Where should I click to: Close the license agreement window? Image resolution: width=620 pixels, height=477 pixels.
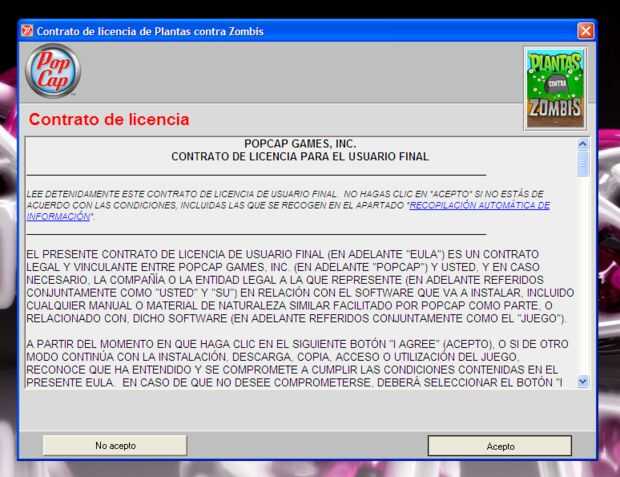tap(586, 31)
